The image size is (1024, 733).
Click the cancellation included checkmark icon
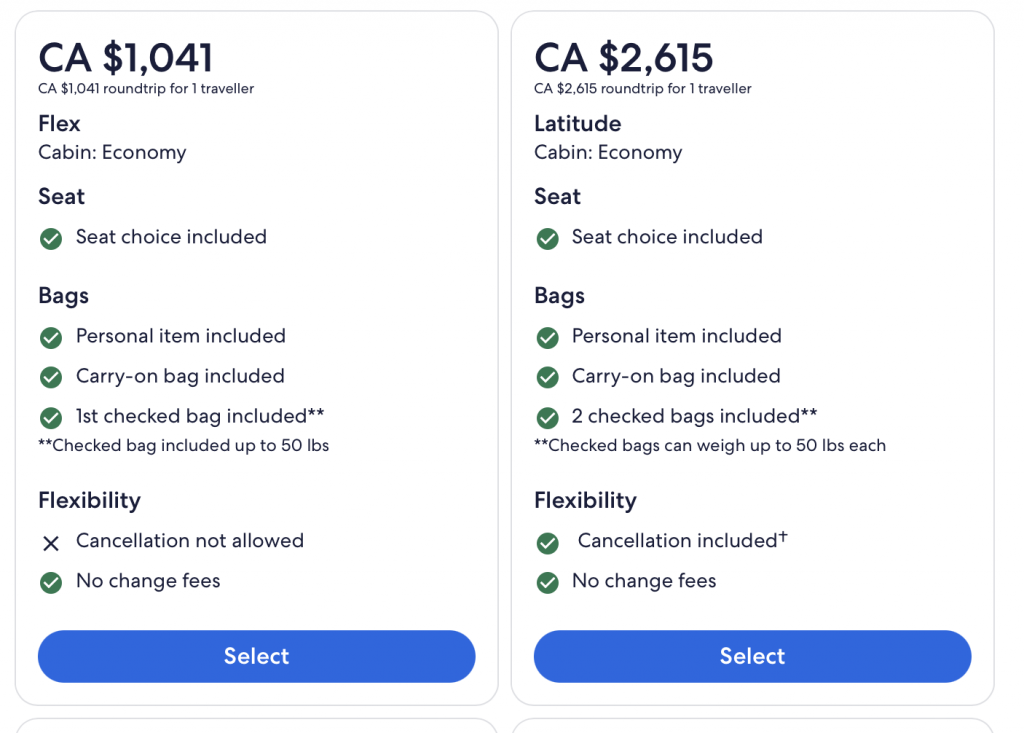click(x=547, y=543)
